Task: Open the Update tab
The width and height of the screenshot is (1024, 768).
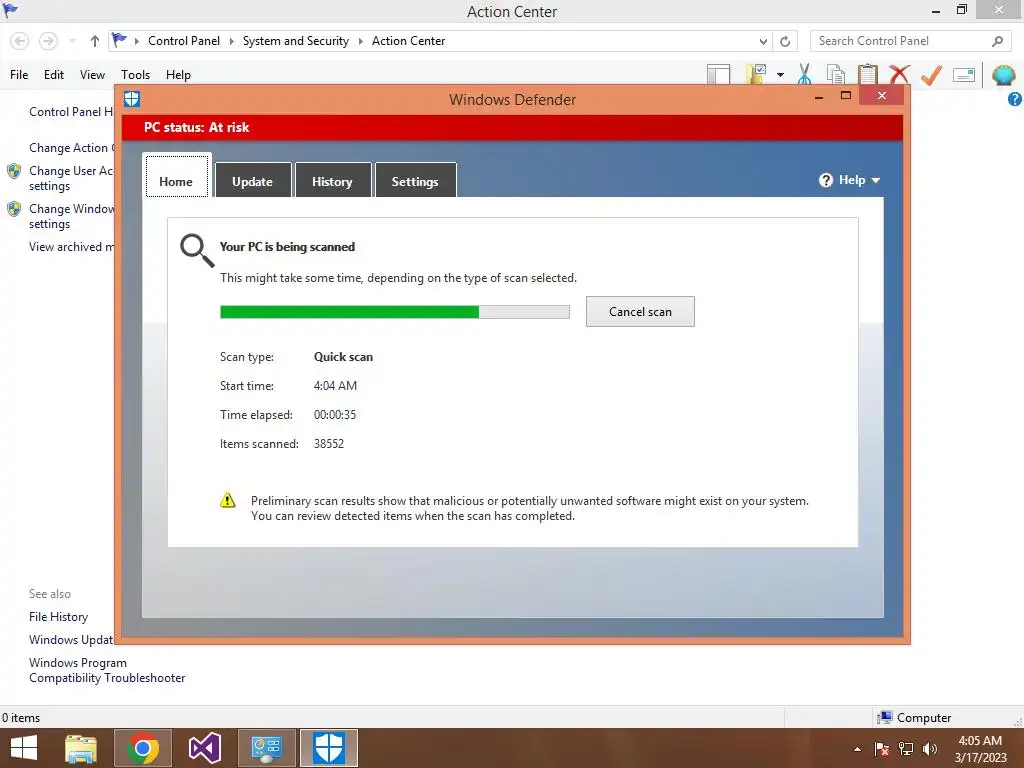Action: click(x=253, y=180)
